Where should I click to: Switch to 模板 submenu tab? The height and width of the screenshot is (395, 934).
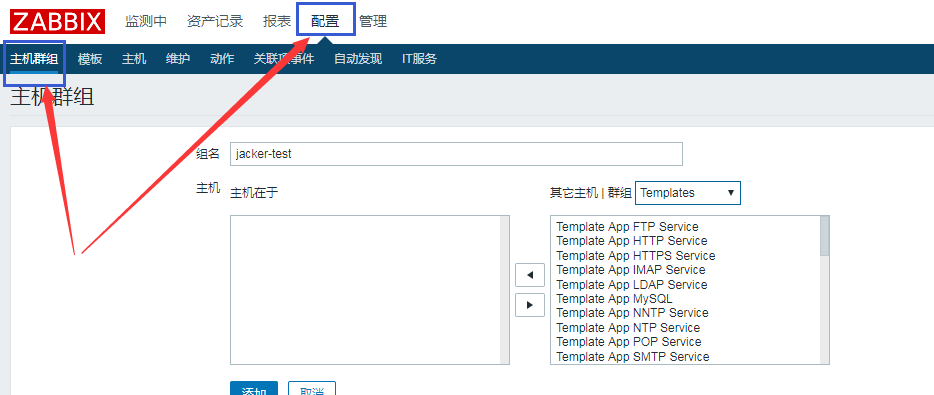click(x=90, y=59)
